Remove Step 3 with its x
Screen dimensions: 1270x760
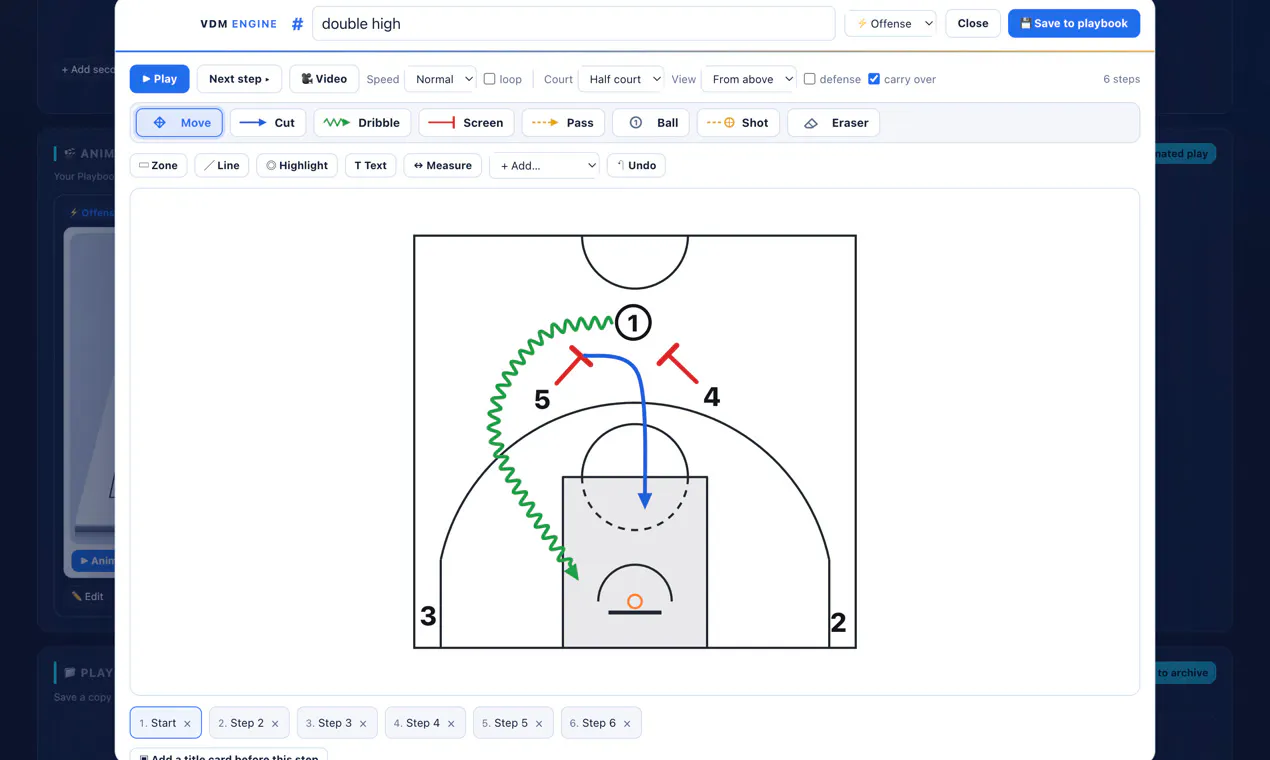(363, 724)
